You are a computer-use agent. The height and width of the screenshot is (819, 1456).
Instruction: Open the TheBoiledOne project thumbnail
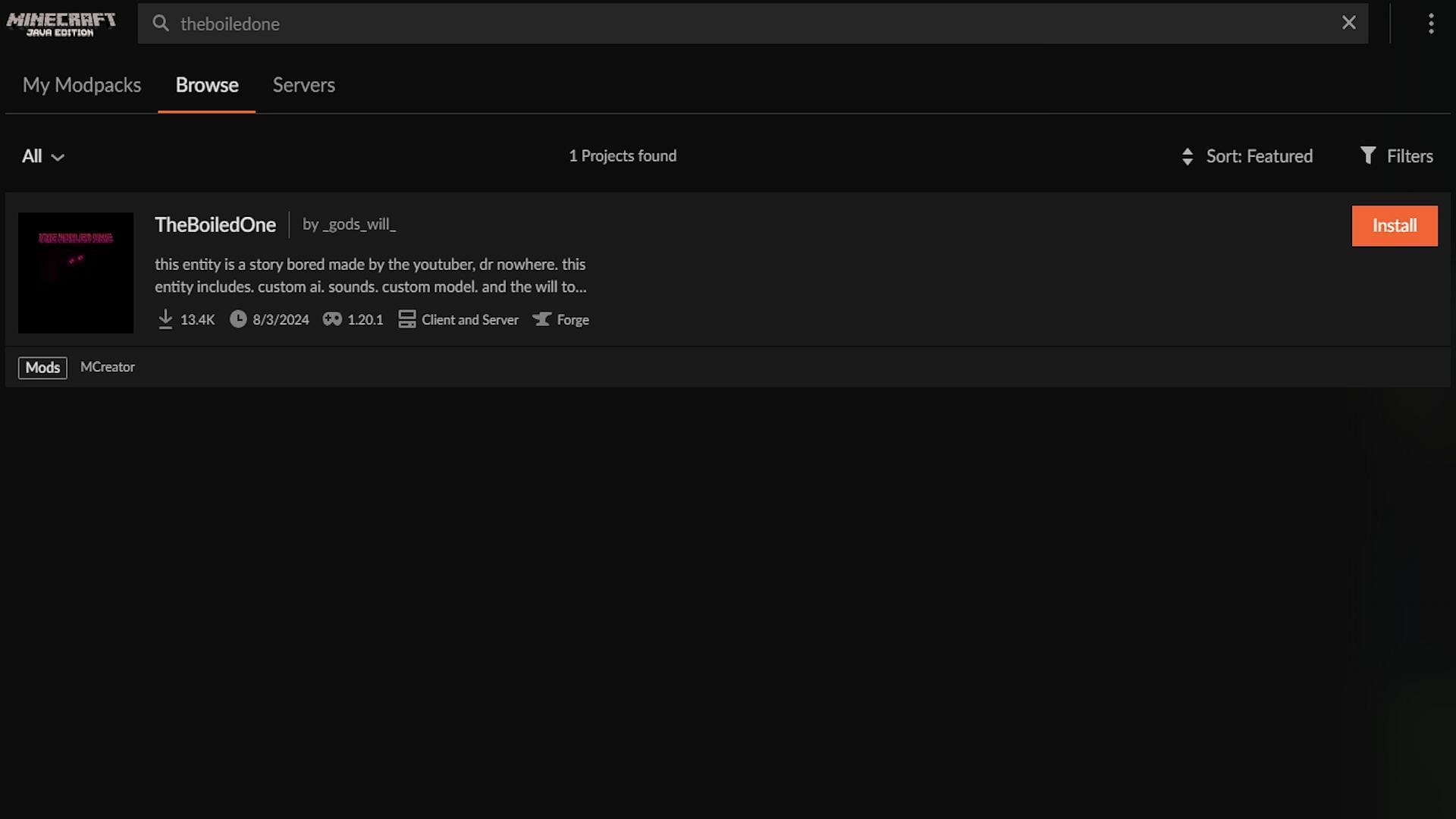[x=76, y=273]
